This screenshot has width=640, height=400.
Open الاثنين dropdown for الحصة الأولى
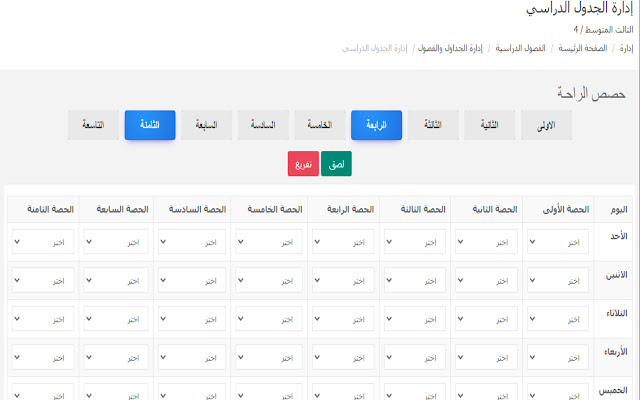coord(558,280)
